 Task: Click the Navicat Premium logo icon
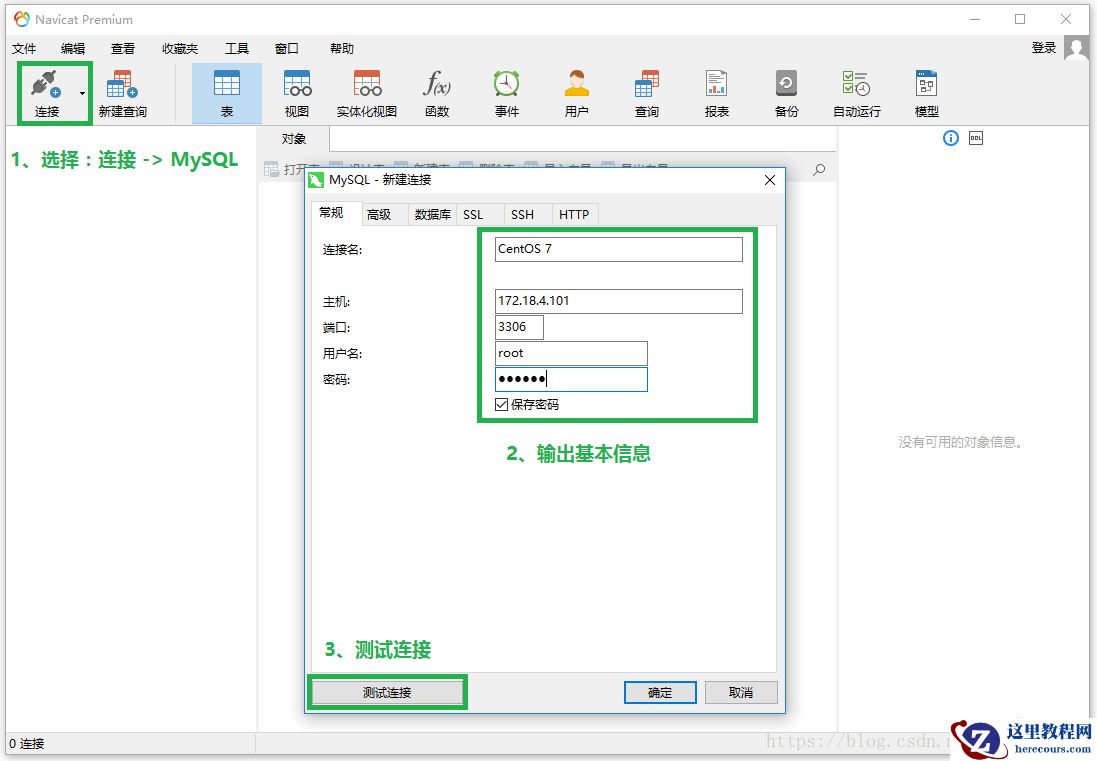pyautogui.click(x=22, y=19)
